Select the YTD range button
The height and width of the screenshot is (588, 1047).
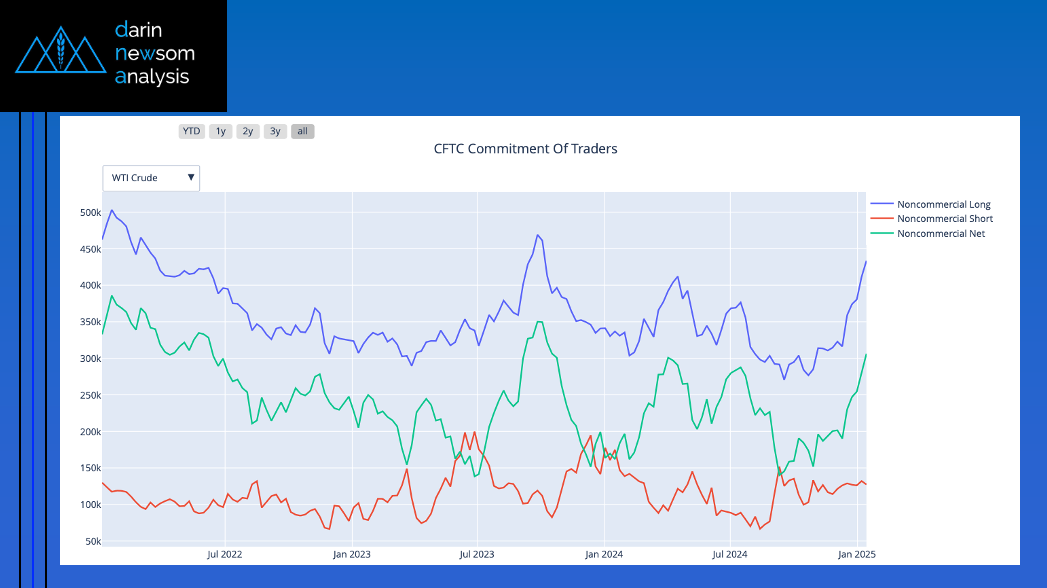pyautogui.click(x=191, y=131)
